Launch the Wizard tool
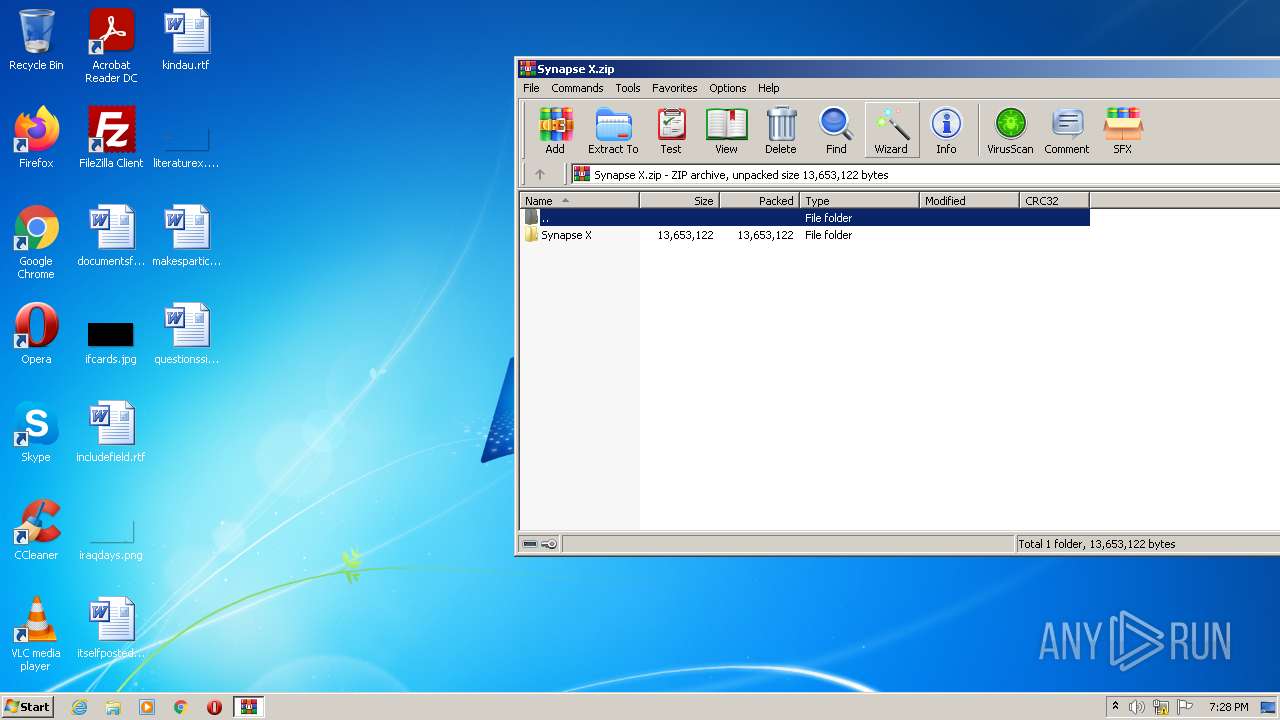Screen dimensions: 1280x720 click(x=891, y=131)
